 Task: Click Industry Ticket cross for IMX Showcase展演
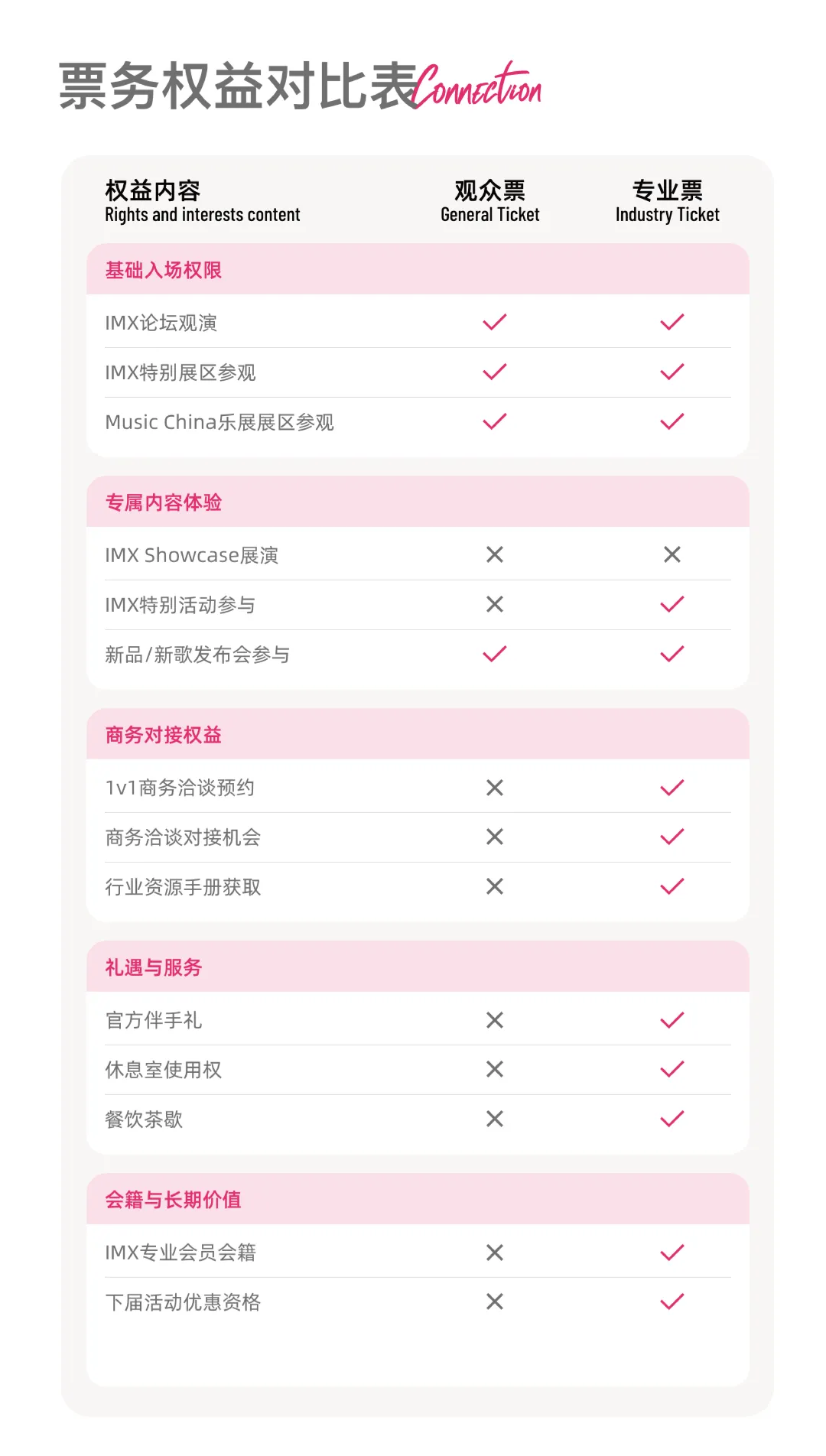[x=672, y=554]
